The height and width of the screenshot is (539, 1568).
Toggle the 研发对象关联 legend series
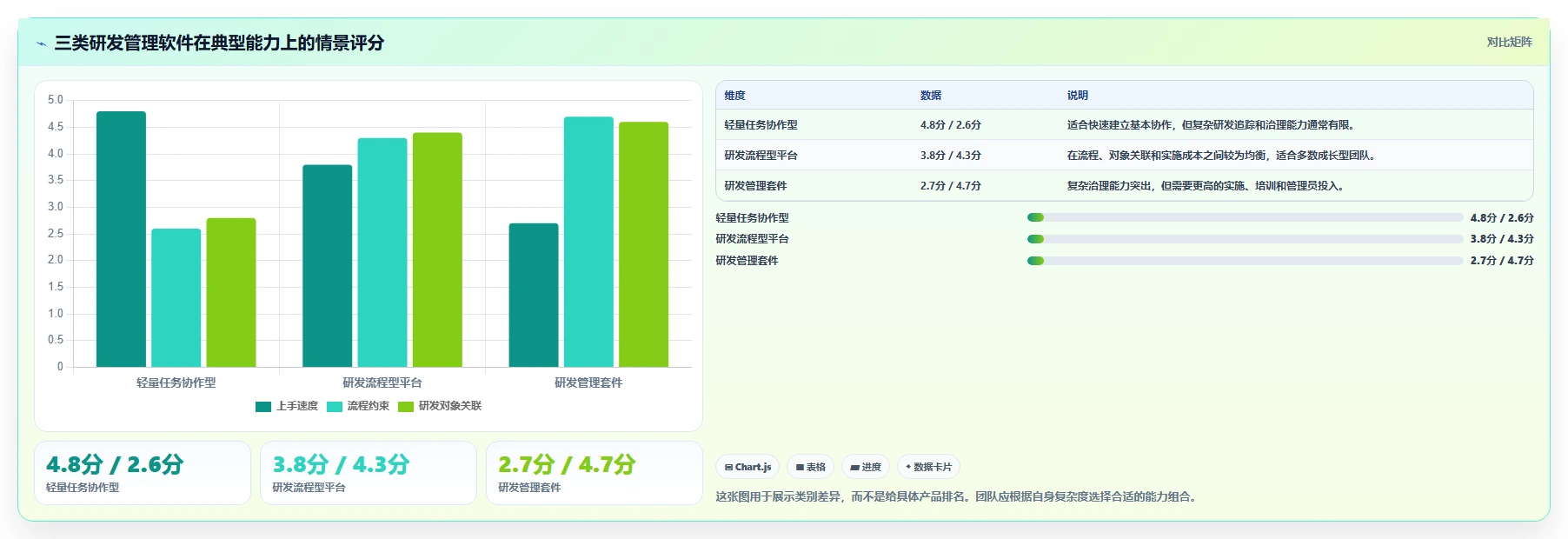coord(440,406)
